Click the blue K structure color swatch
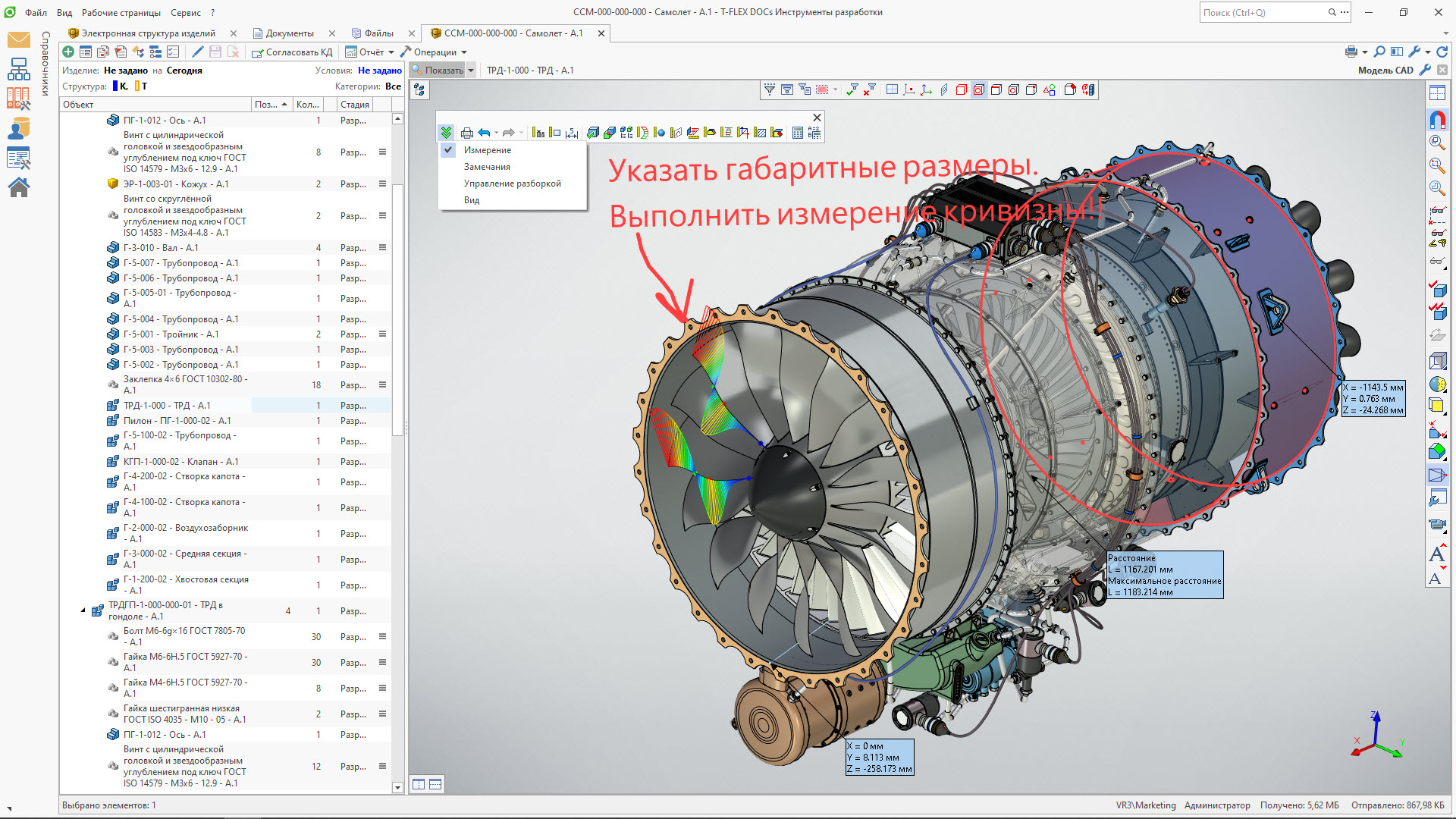This screenshot has width=1456, height=819. pos(115,86)
